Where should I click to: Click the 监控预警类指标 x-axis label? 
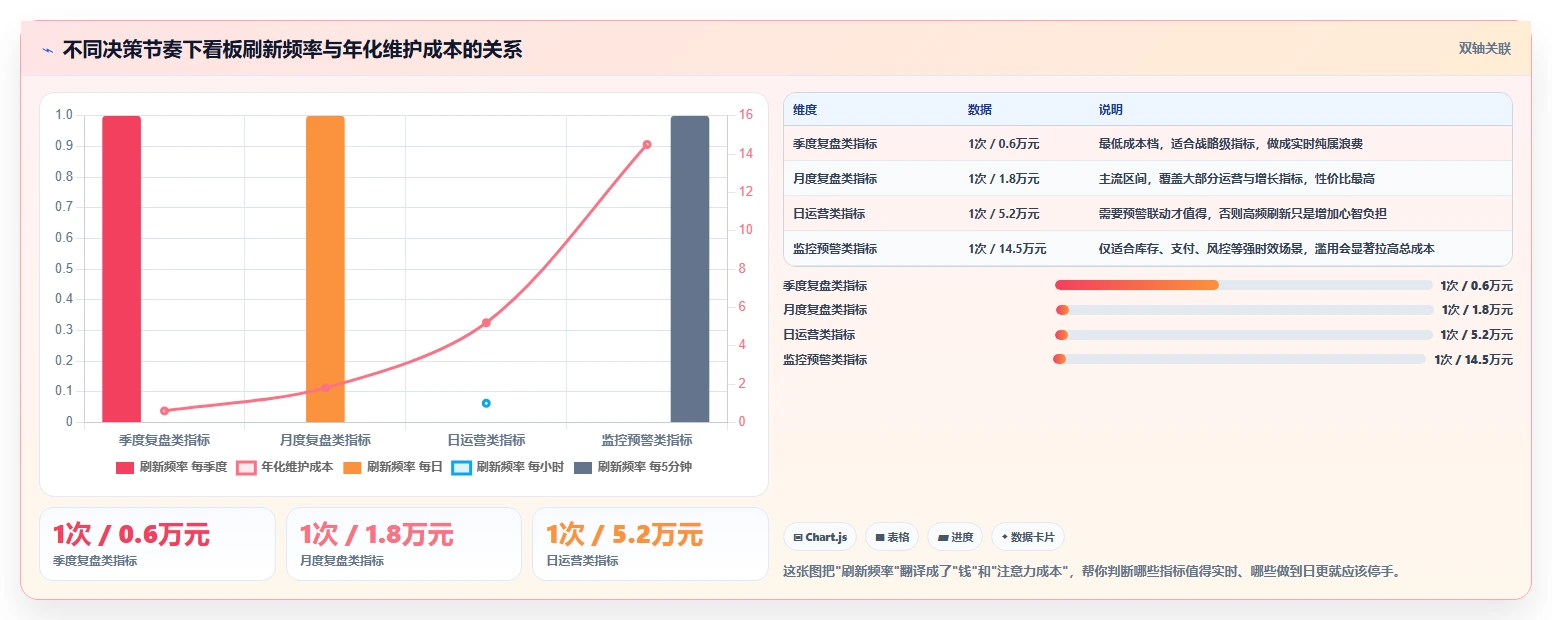tap(647, 440)
